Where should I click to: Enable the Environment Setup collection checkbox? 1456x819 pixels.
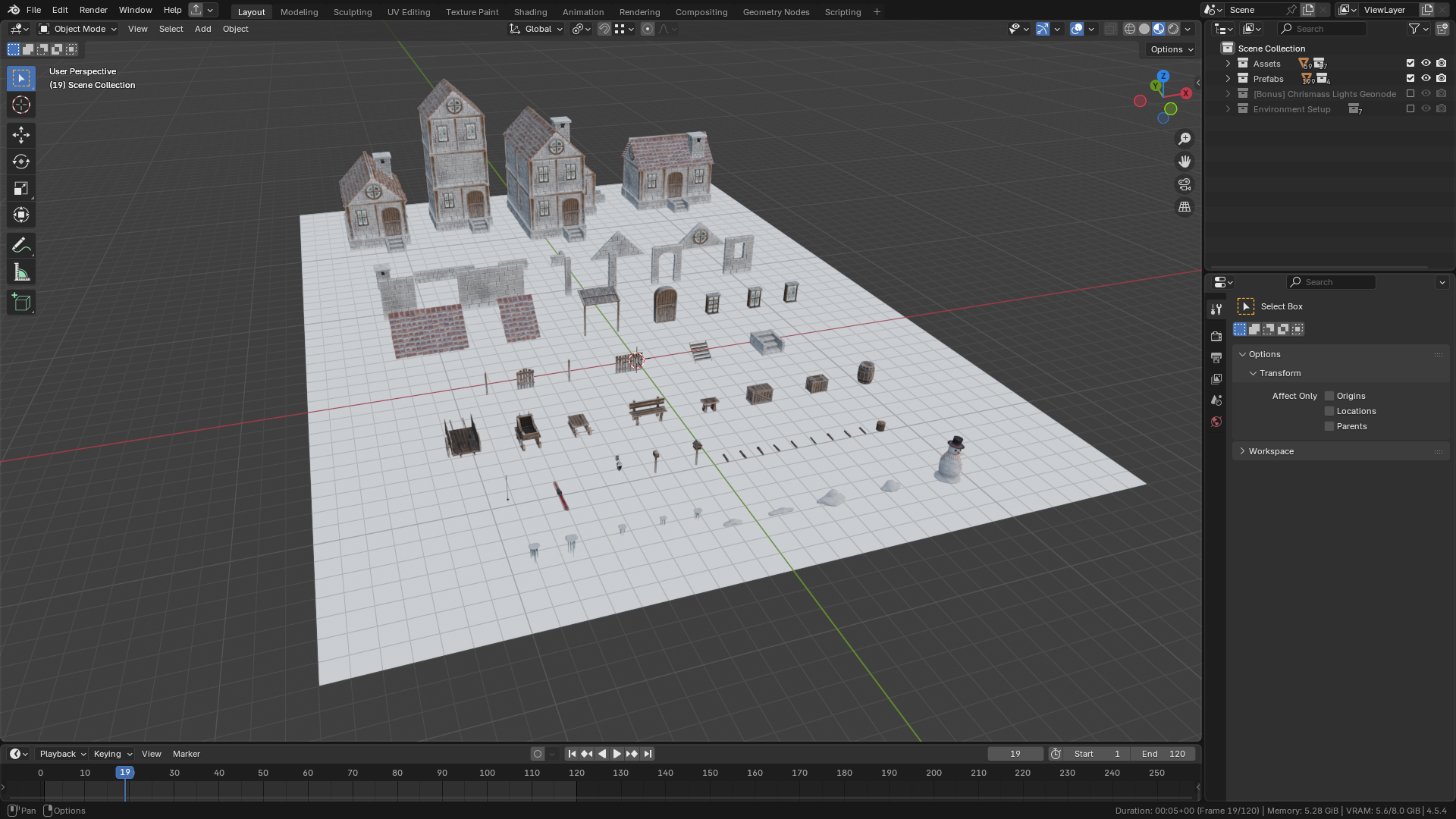point(1410,109)
